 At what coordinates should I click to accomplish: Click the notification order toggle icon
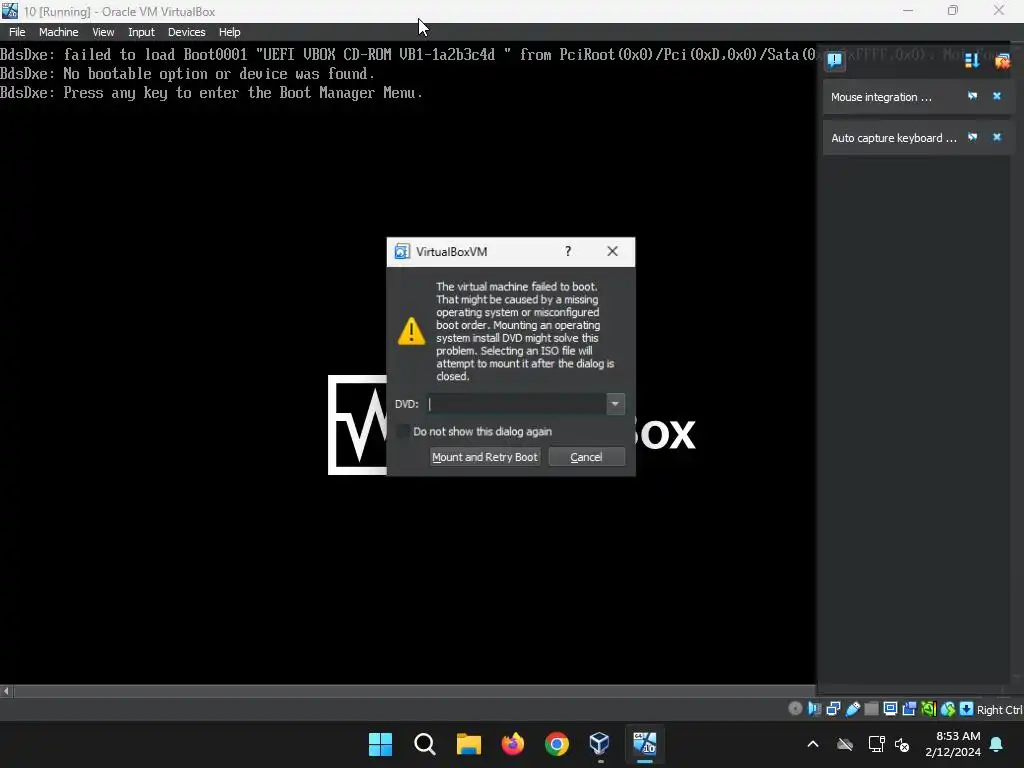pyautogui.click(x=972, y=61)
